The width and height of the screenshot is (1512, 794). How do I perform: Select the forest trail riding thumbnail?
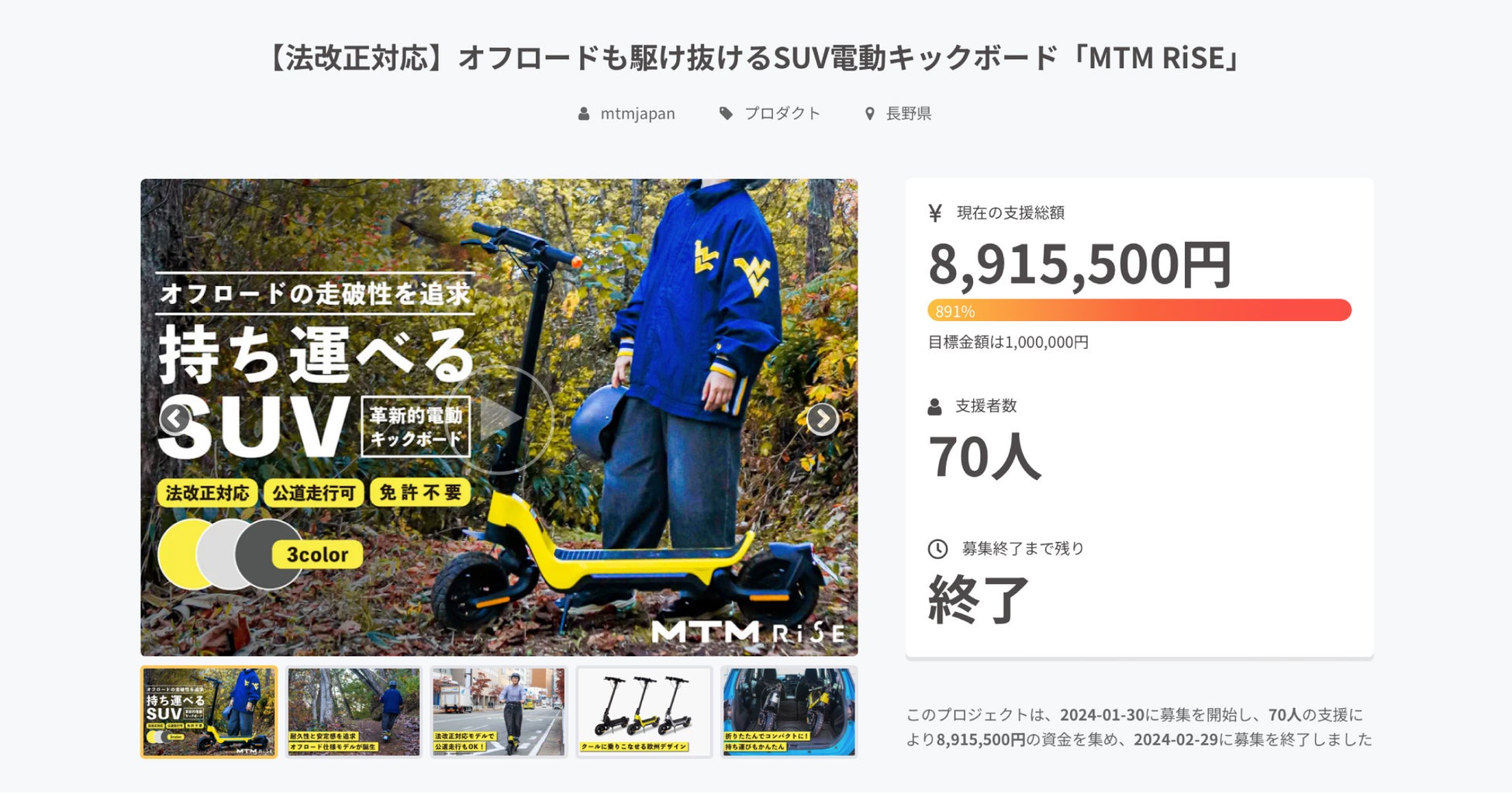coord(354,712)
